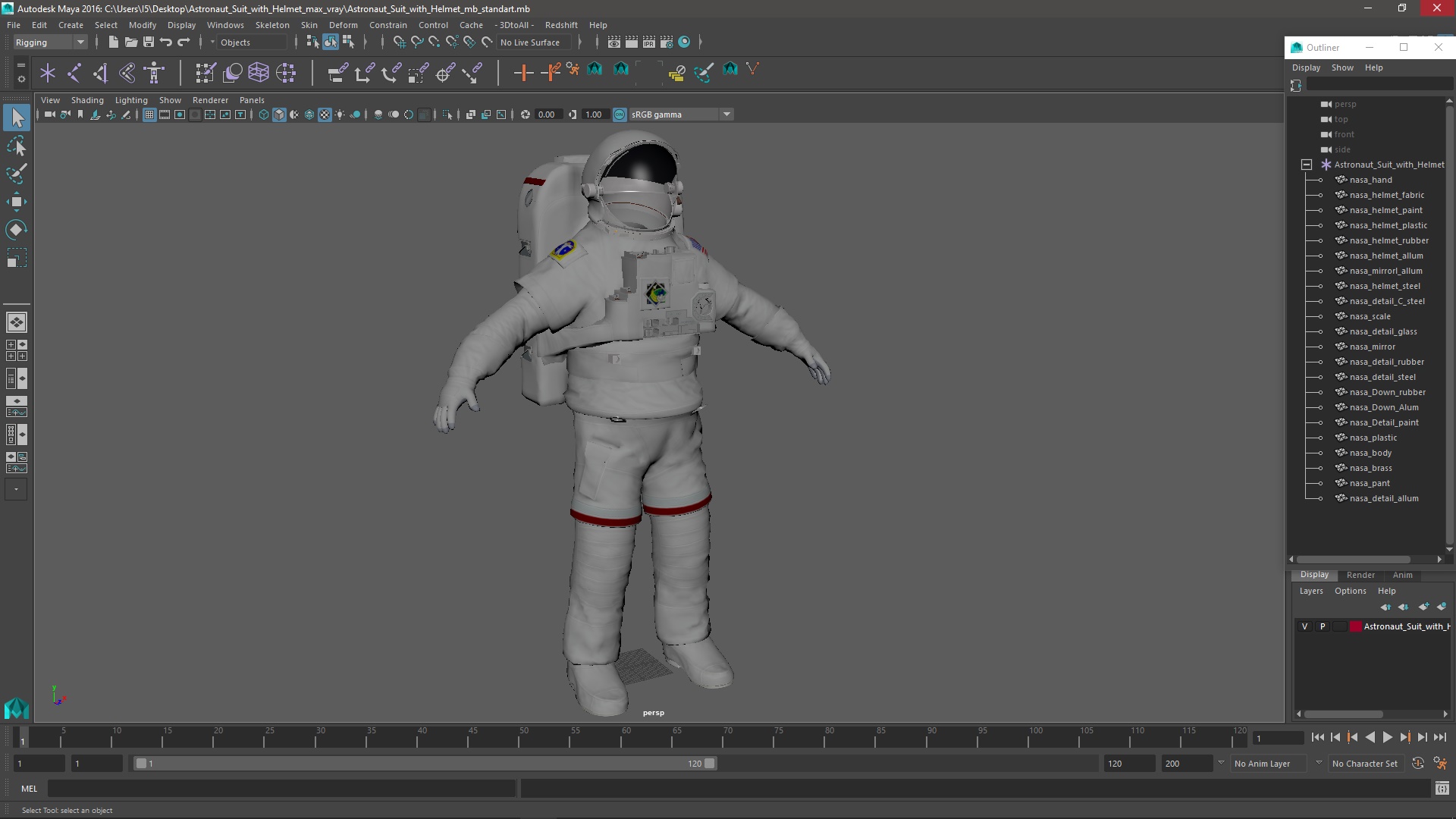Save the scene with floppy icon
The image size is (1456, 819).
coord(148,42)
